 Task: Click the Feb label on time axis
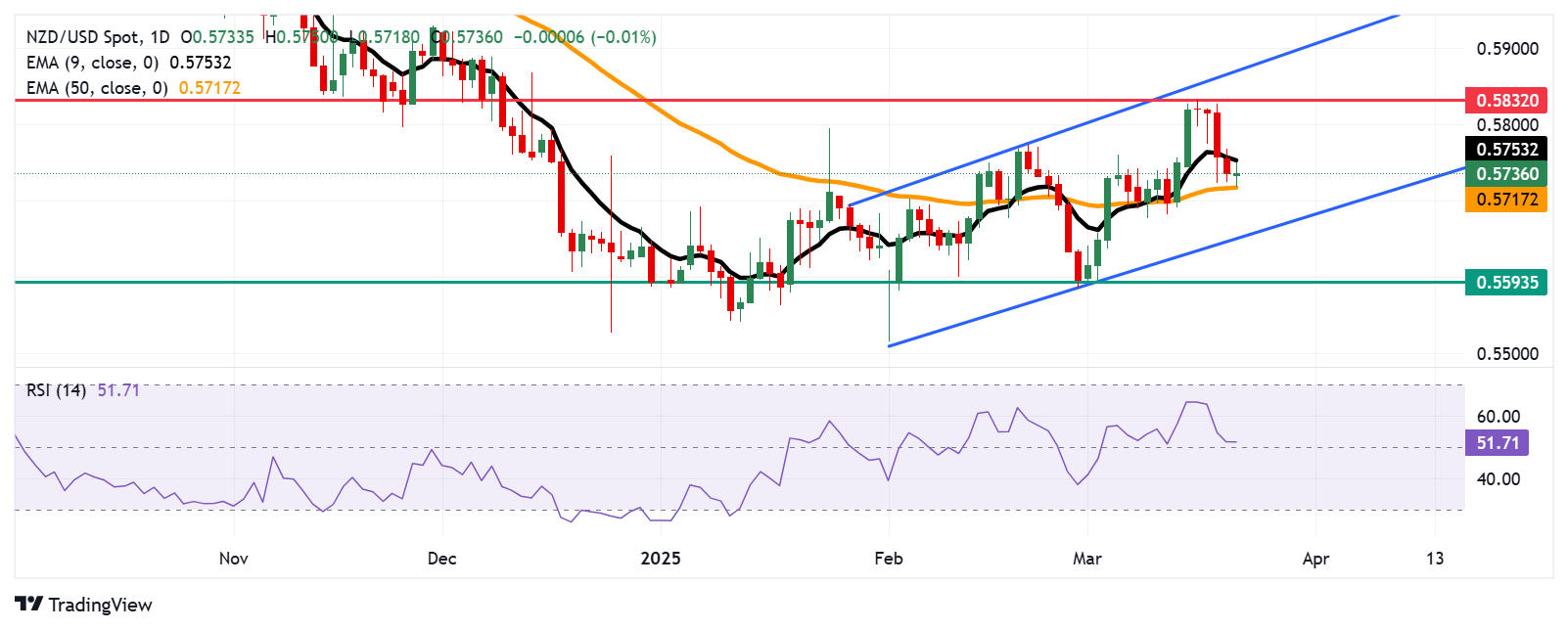coord(888,559)
